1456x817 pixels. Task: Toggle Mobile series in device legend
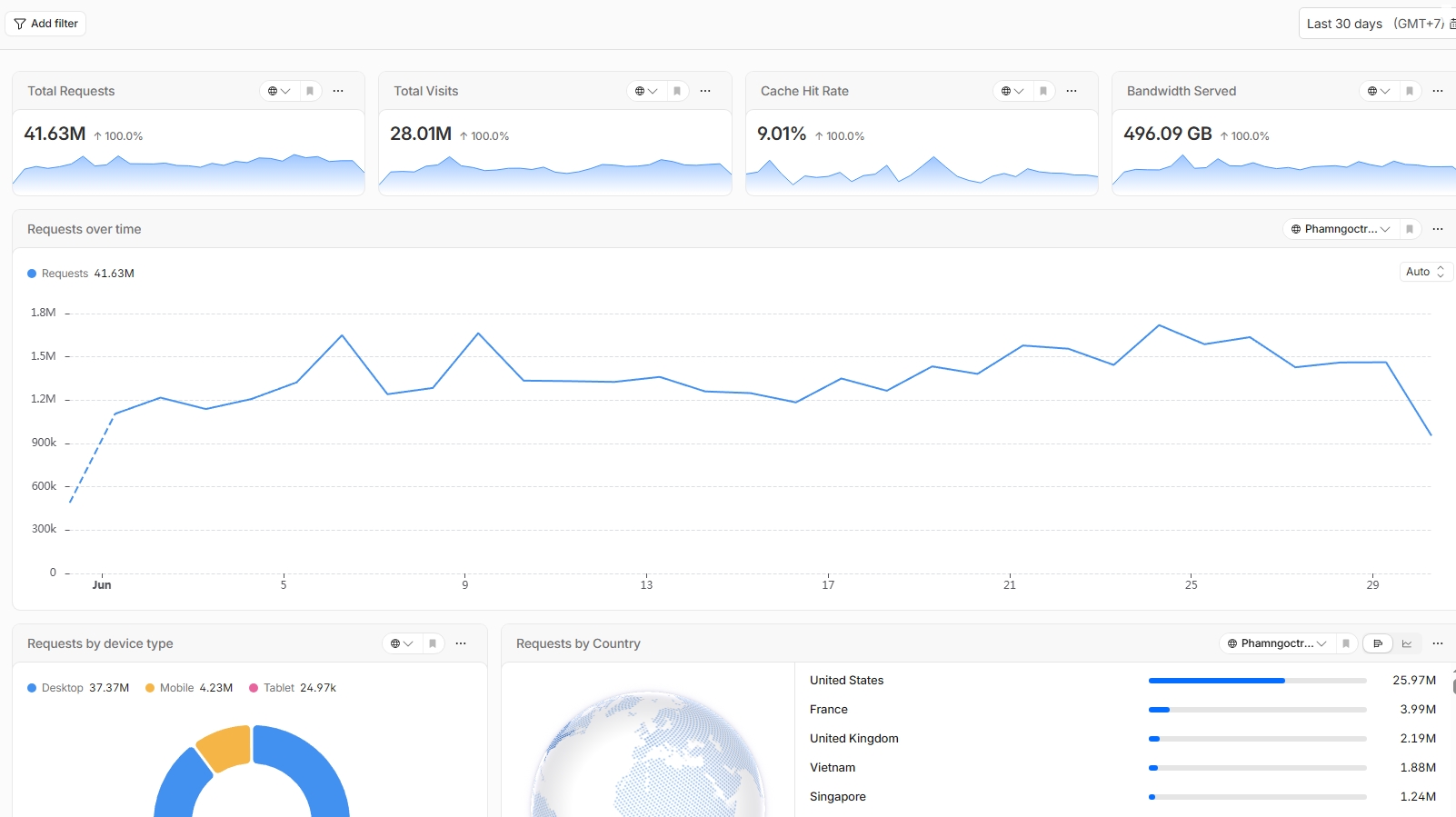[189, 688]
